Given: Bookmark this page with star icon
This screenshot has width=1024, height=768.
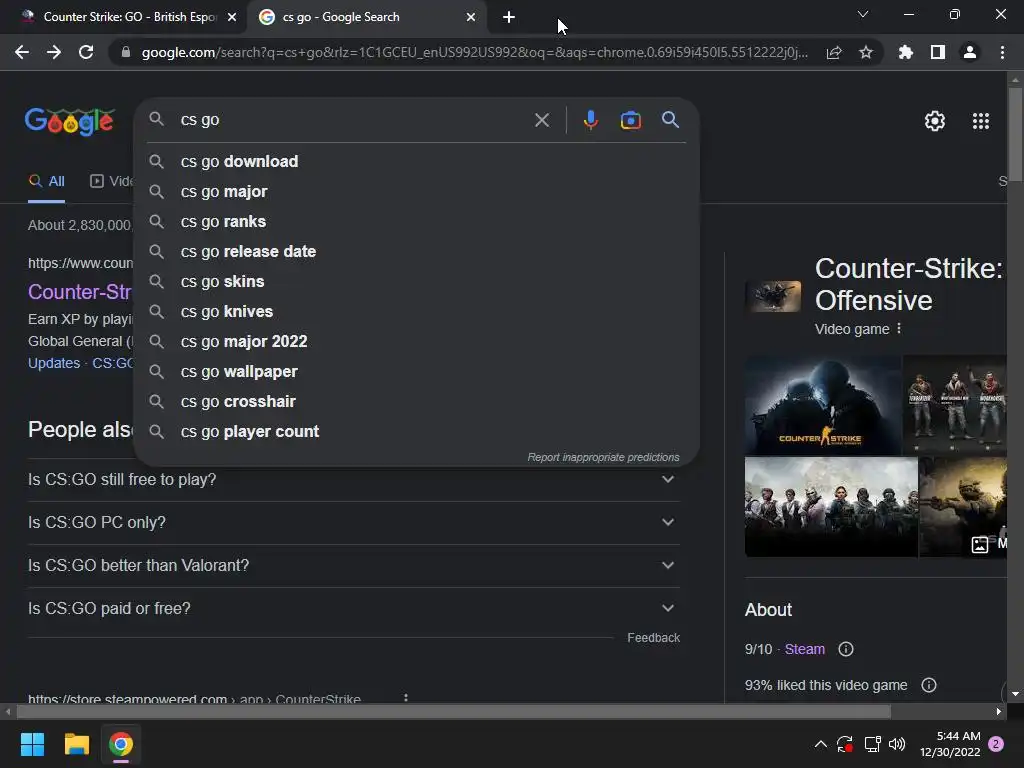Looking at the screenshot, I should tap(866, 52).
